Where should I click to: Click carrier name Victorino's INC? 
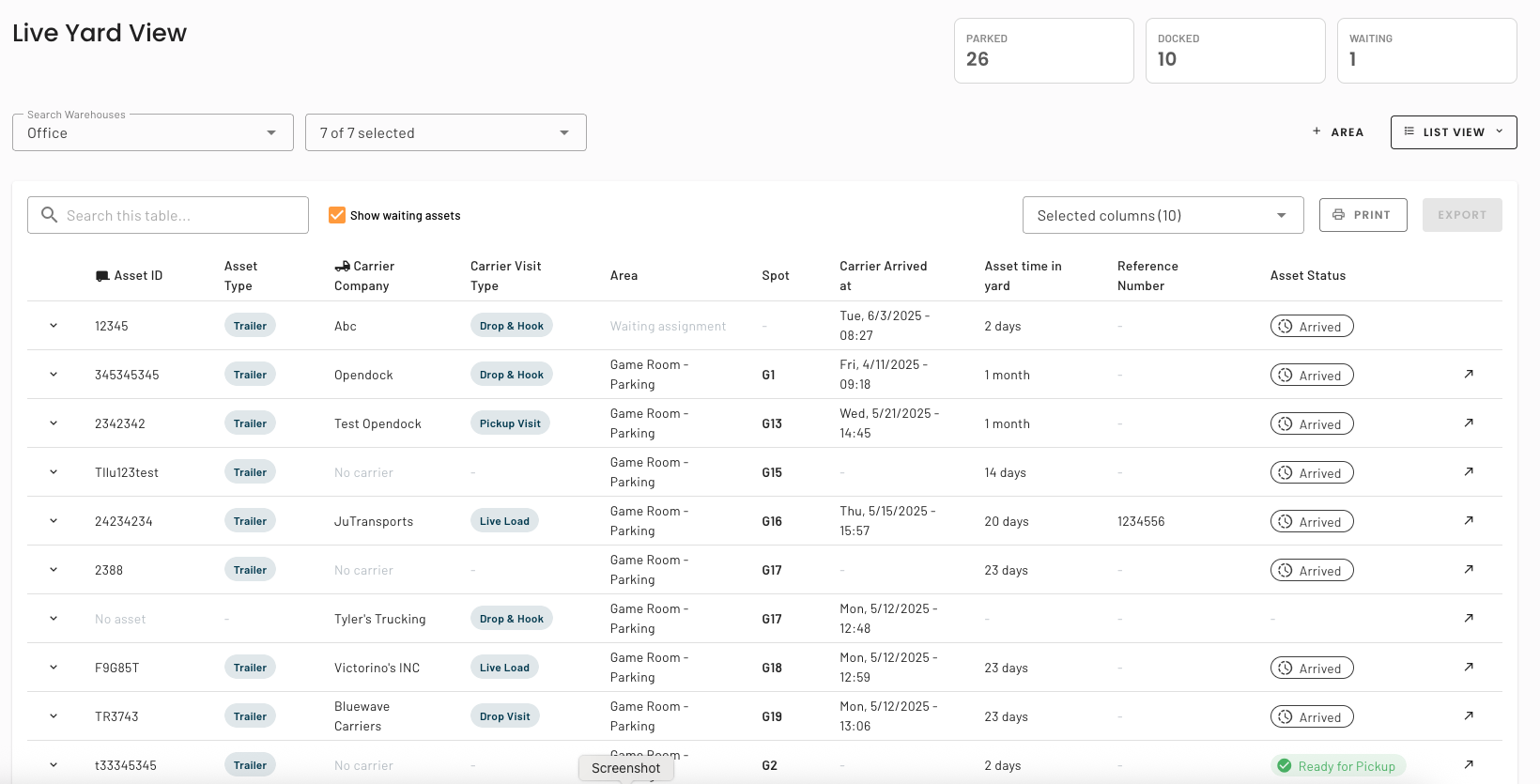[377, 668]
